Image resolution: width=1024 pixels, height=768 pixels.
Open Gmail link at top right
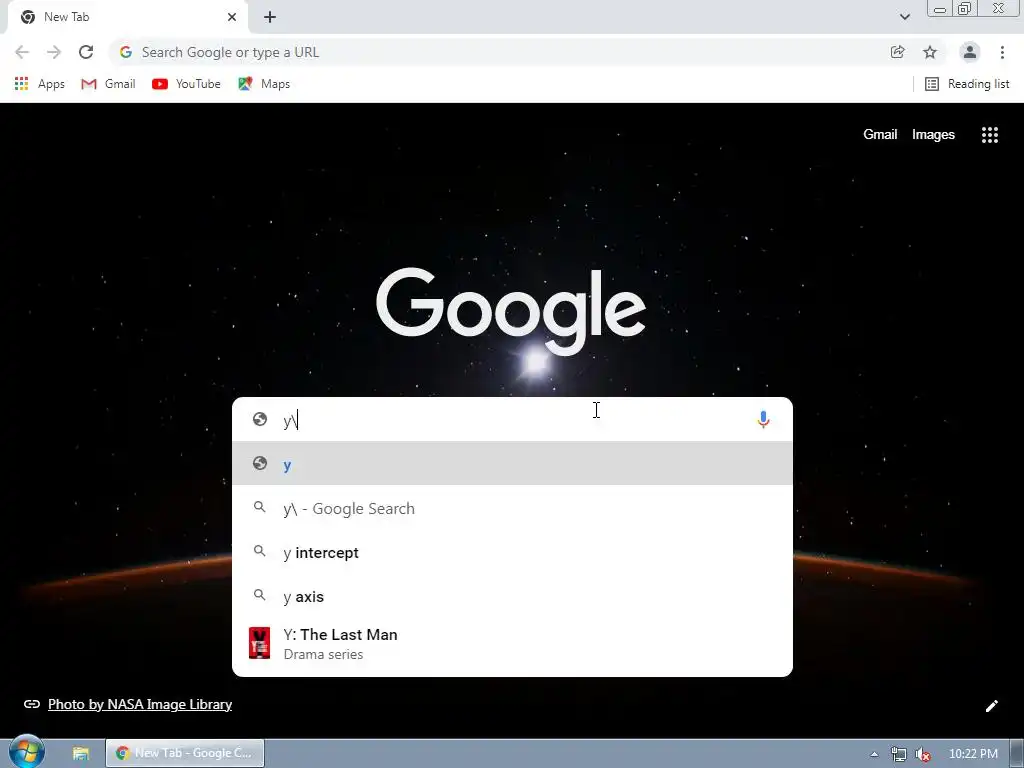[880, 135]
